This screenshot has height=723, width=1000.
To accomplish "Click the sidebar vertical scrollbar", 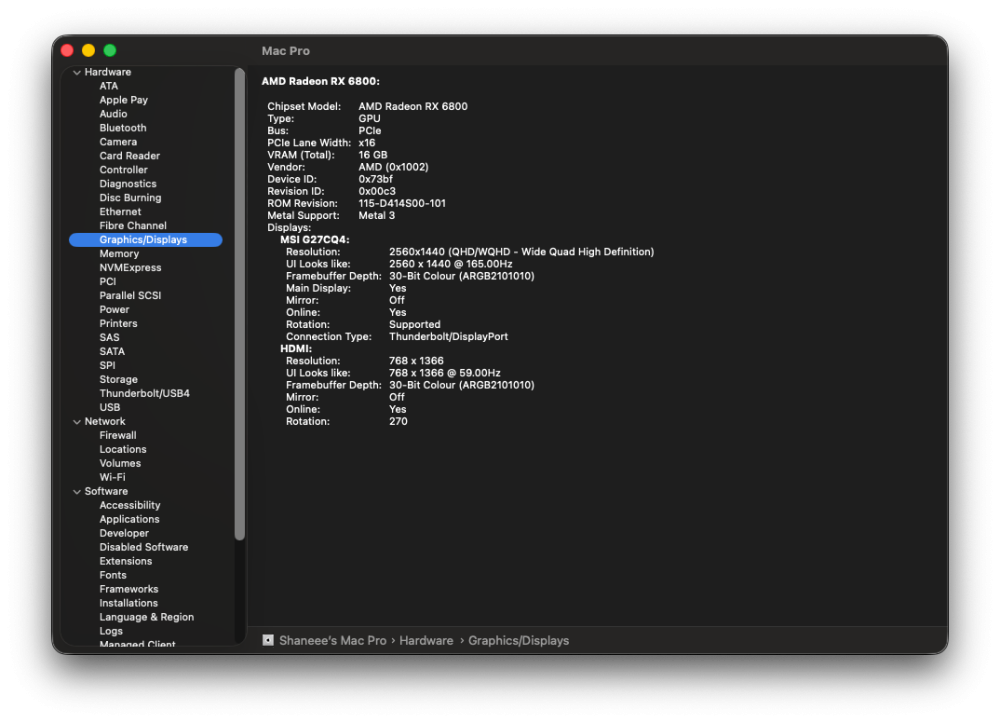I will point(240,305).
